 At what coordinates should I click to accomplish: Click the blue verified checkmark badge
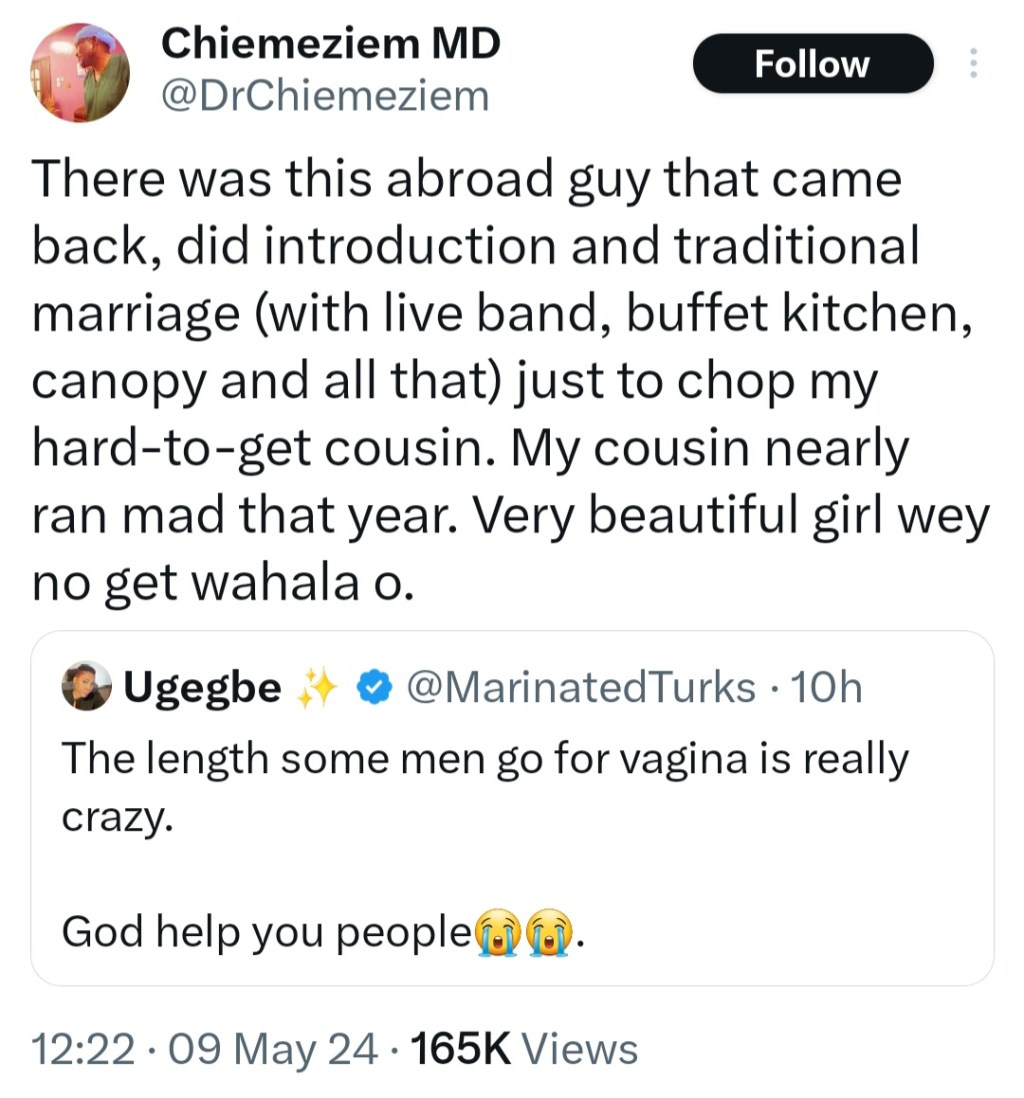coord(376,686)
